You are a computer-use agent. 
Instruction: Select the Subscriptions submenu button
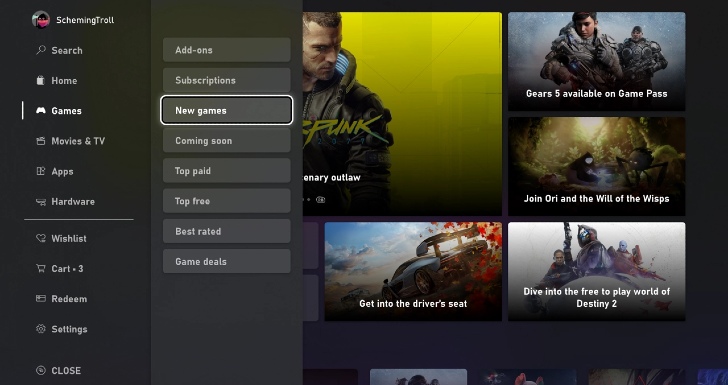click(227, 80)
